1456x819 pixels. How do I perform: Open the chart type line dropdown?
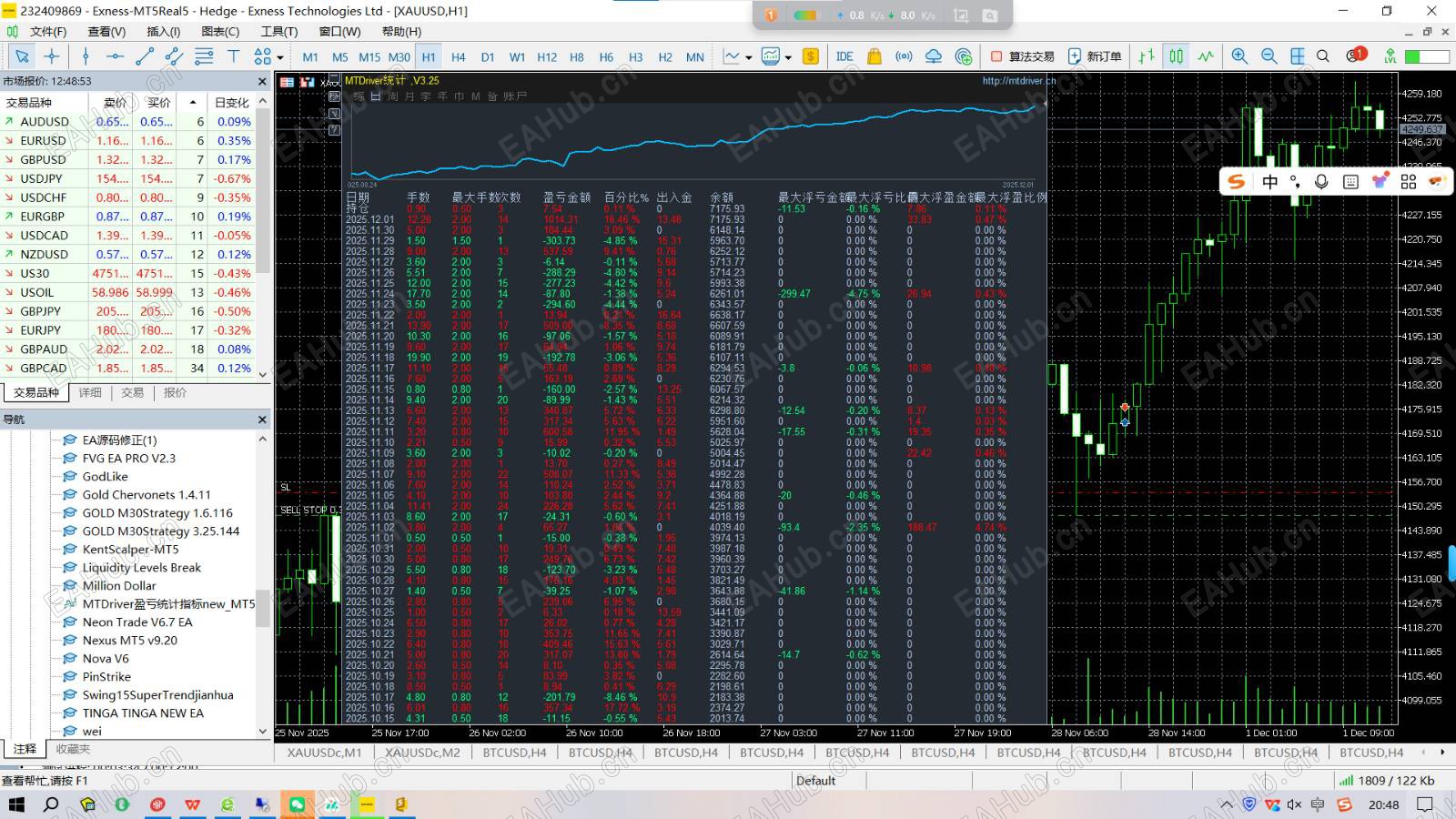(x=737, y=56)
